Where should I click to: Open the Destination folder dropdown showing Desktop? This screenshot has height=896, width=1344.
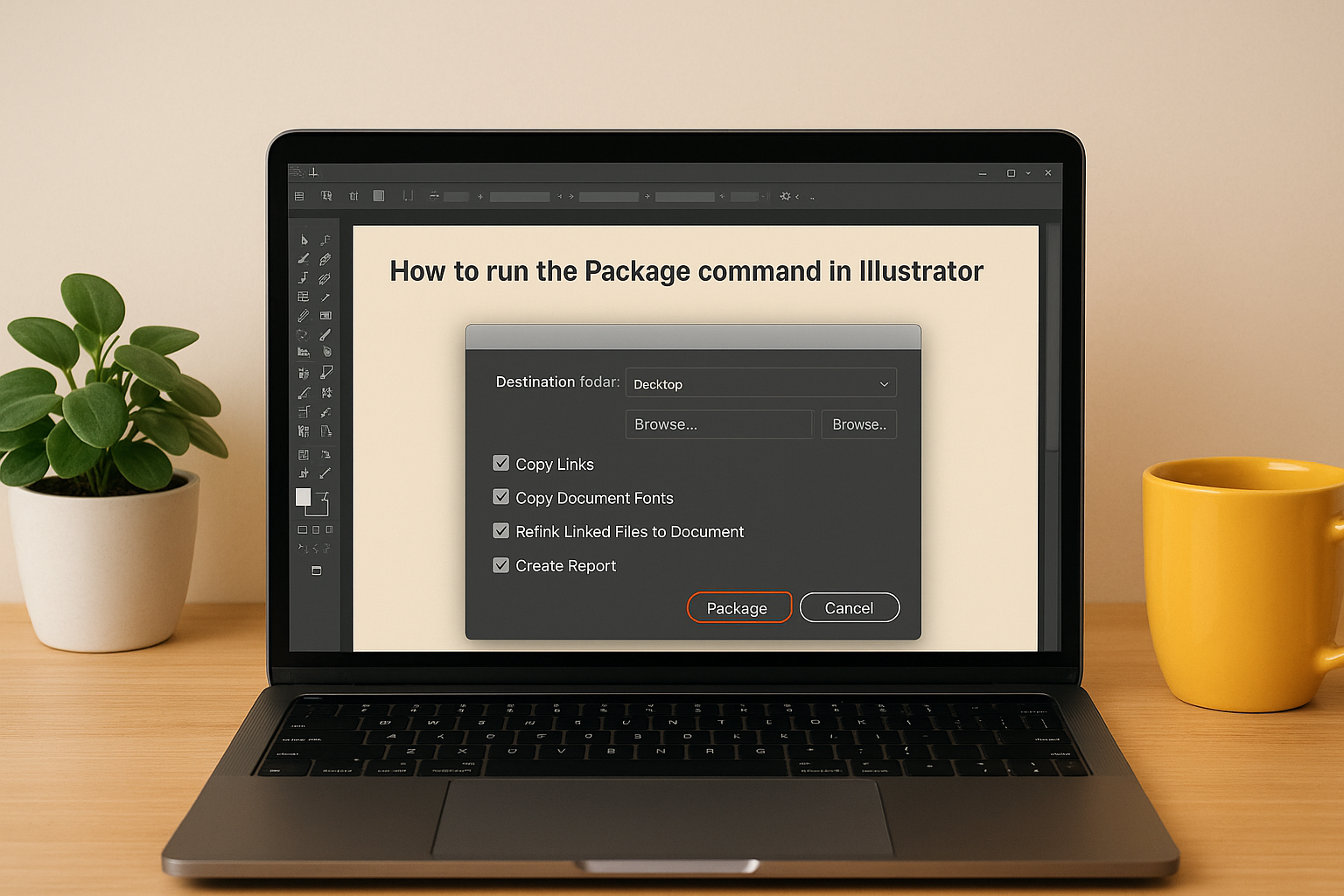point(760,383)
